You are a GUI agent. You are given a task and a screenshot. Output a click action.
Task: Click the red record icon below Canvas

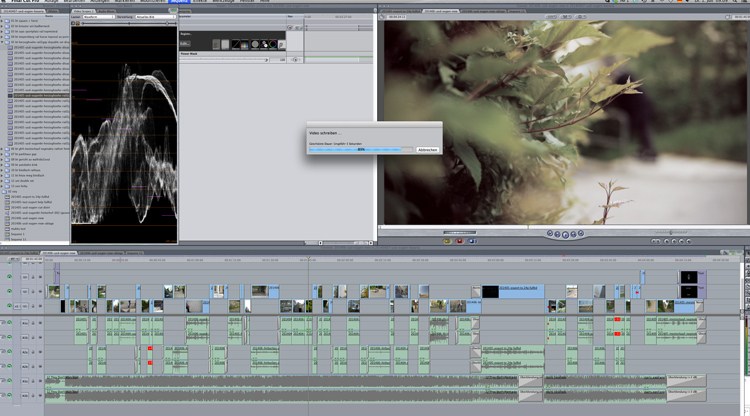tap(460, 241)
